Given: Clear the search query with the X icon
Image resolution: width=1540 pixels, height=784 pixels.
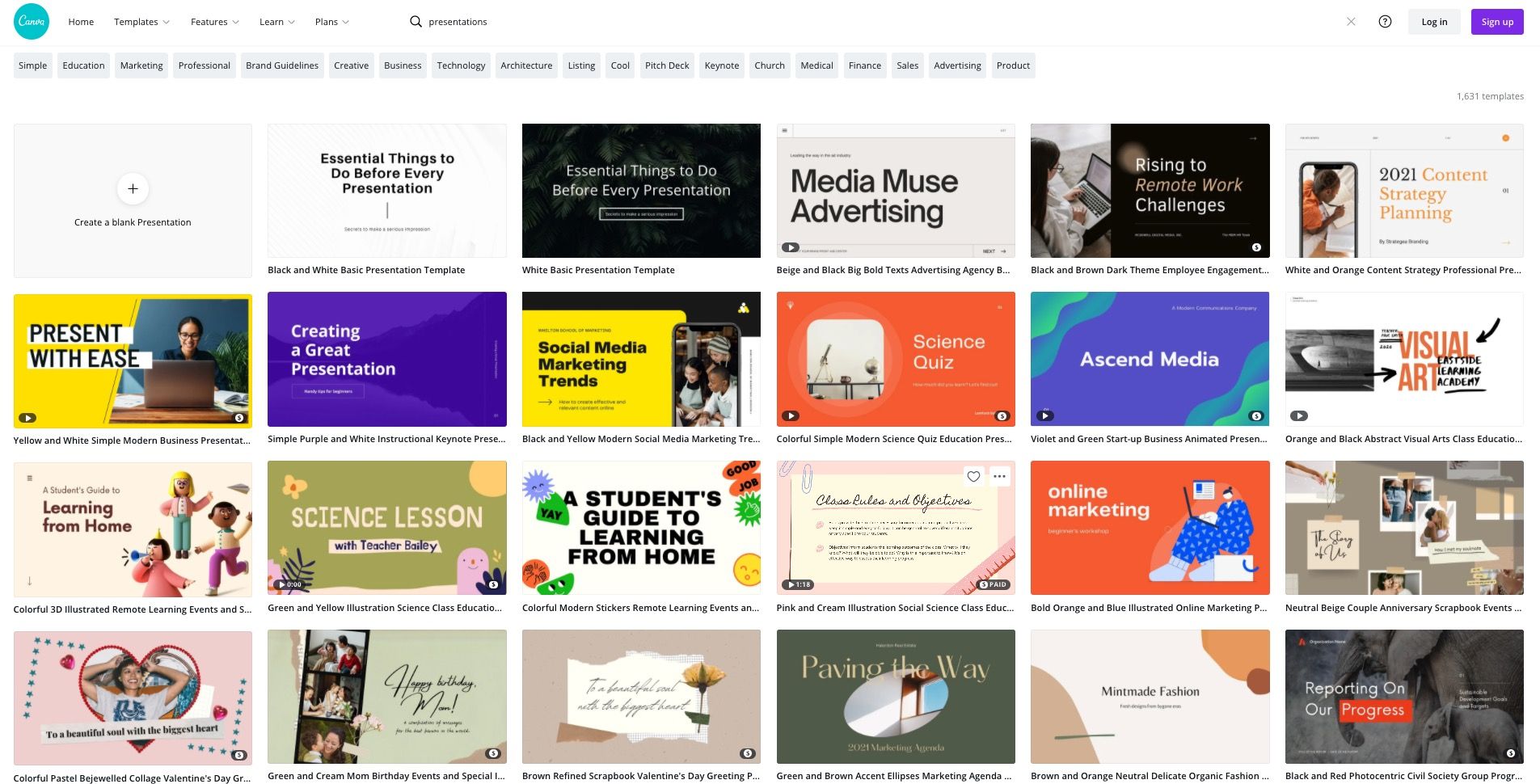Looking at the screenshot, I should 1351,22.
